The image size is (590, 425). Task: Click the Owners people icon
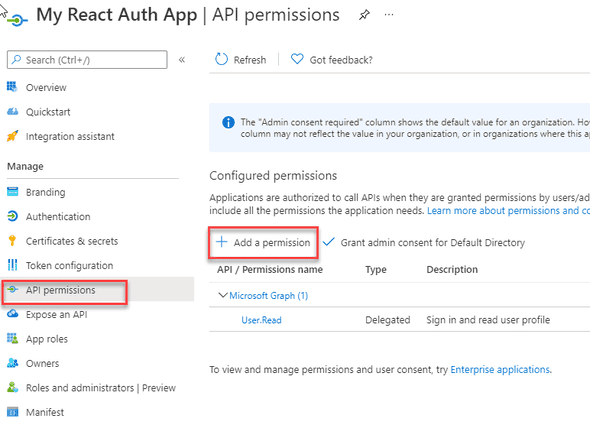pos(12,363)
